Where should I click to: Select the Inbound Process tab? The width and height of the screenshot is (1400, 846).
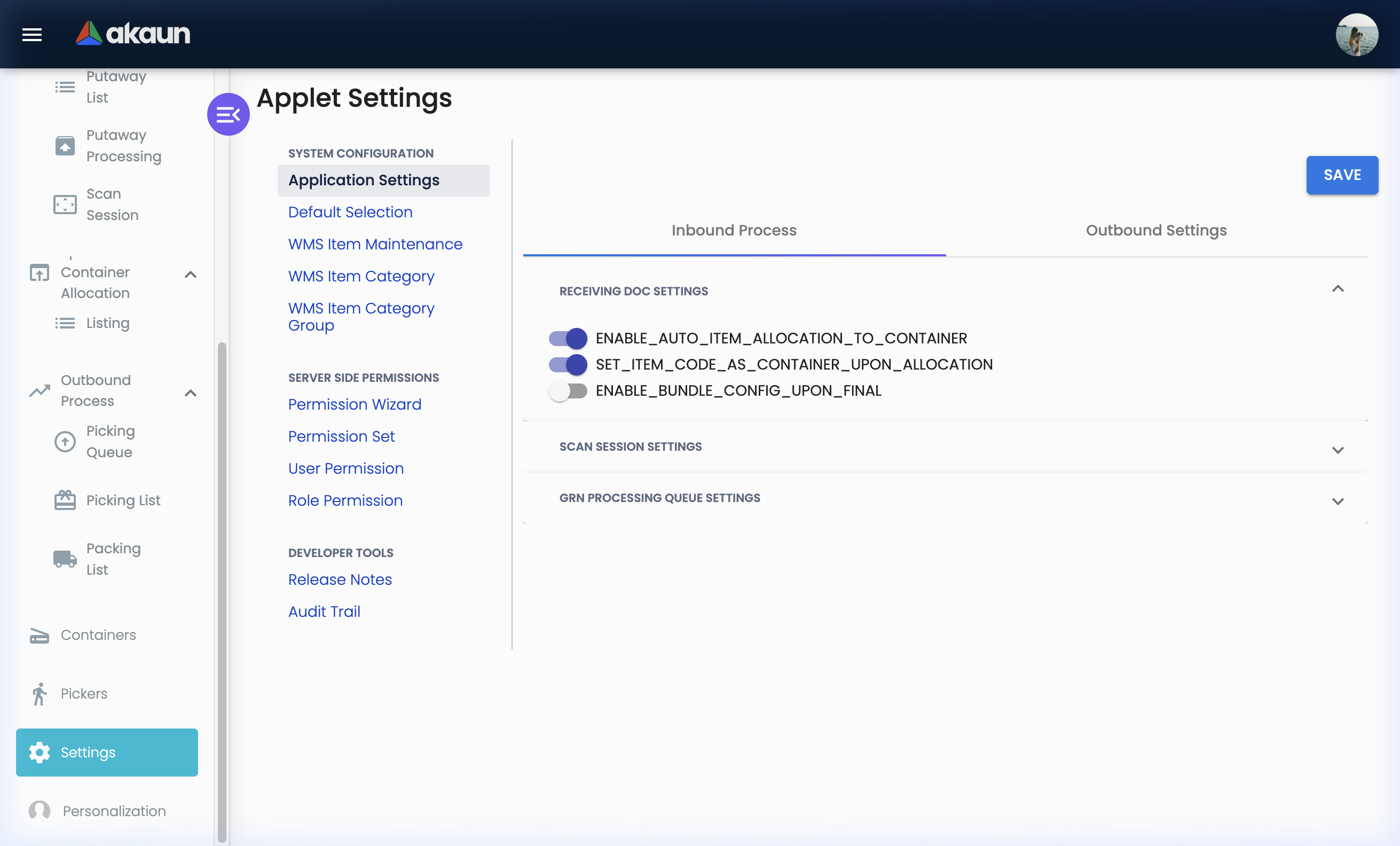(734, 230)
